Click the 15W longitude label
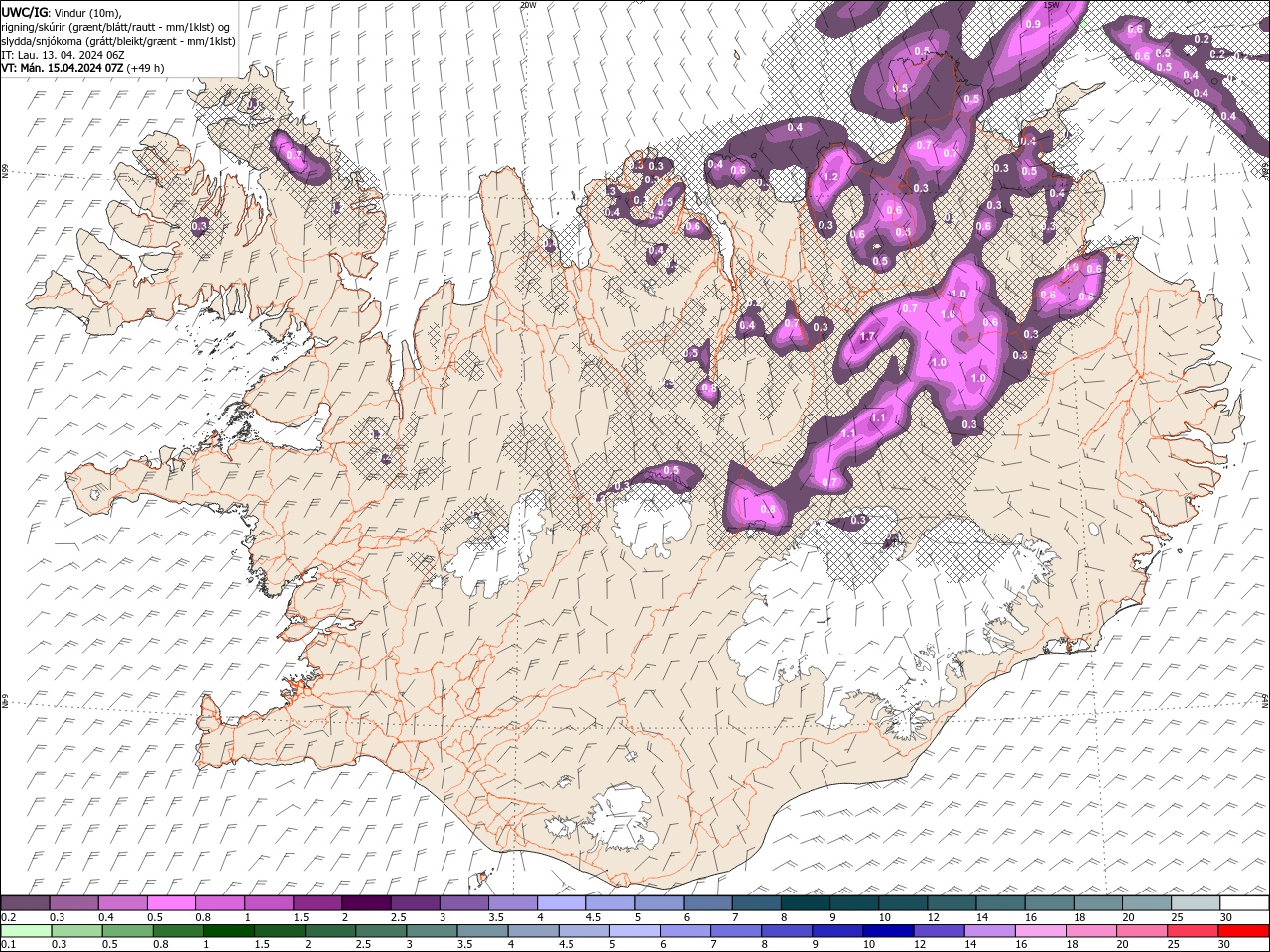This screenshot has width=1270, height=952. click(x=1051, y=5)
